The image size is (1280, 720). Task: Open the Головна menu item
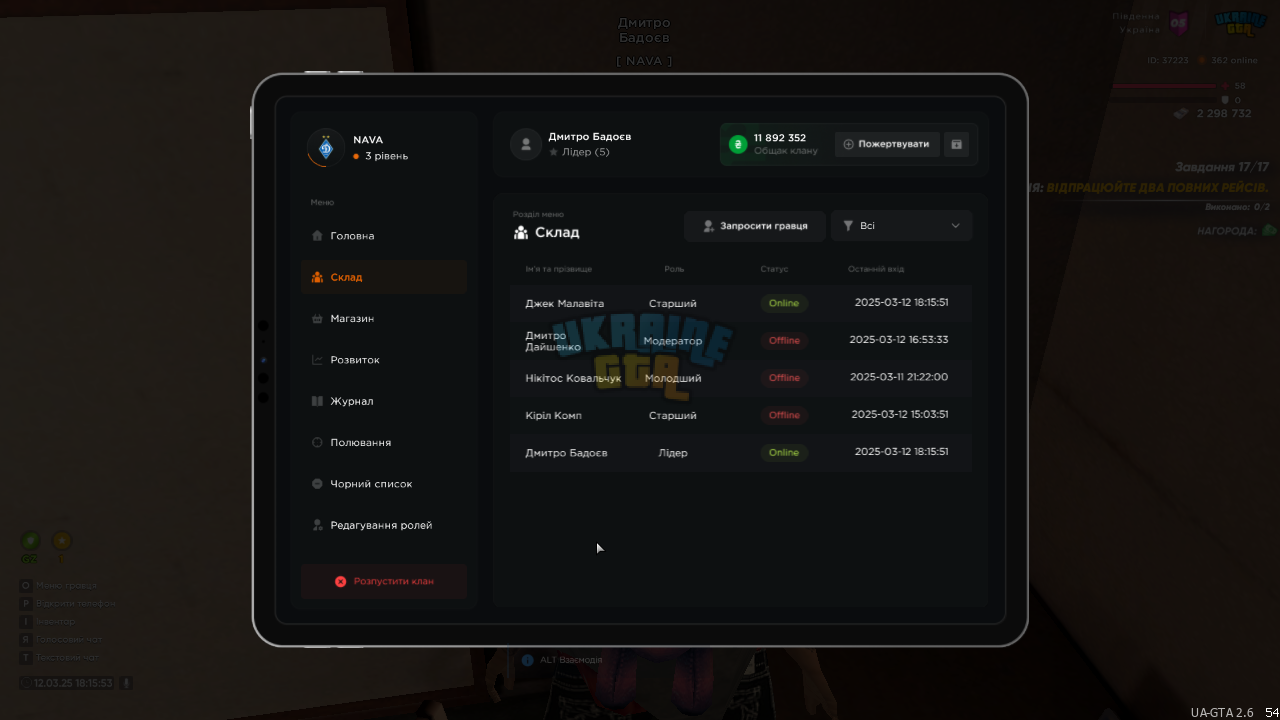384,236
